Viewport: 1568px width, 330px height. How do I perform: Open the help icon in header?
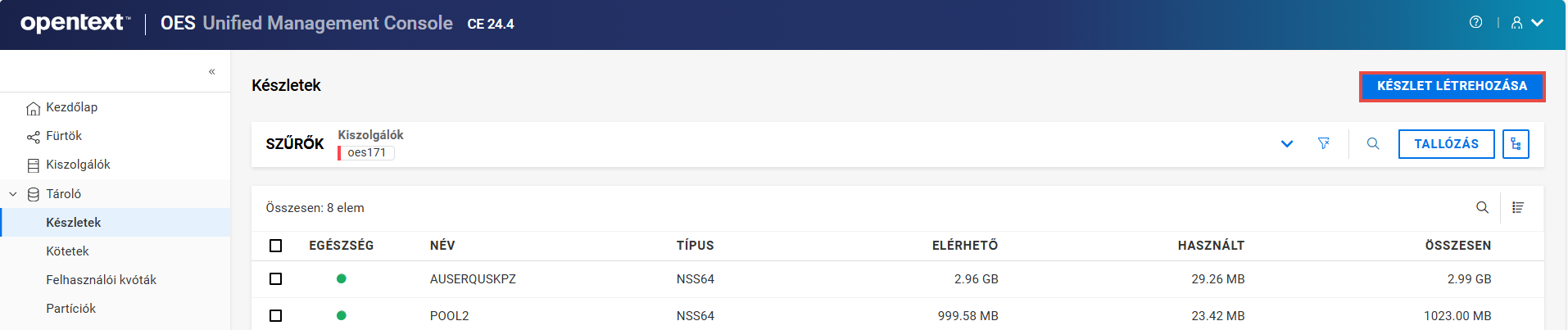click(x=1475, y=23)
